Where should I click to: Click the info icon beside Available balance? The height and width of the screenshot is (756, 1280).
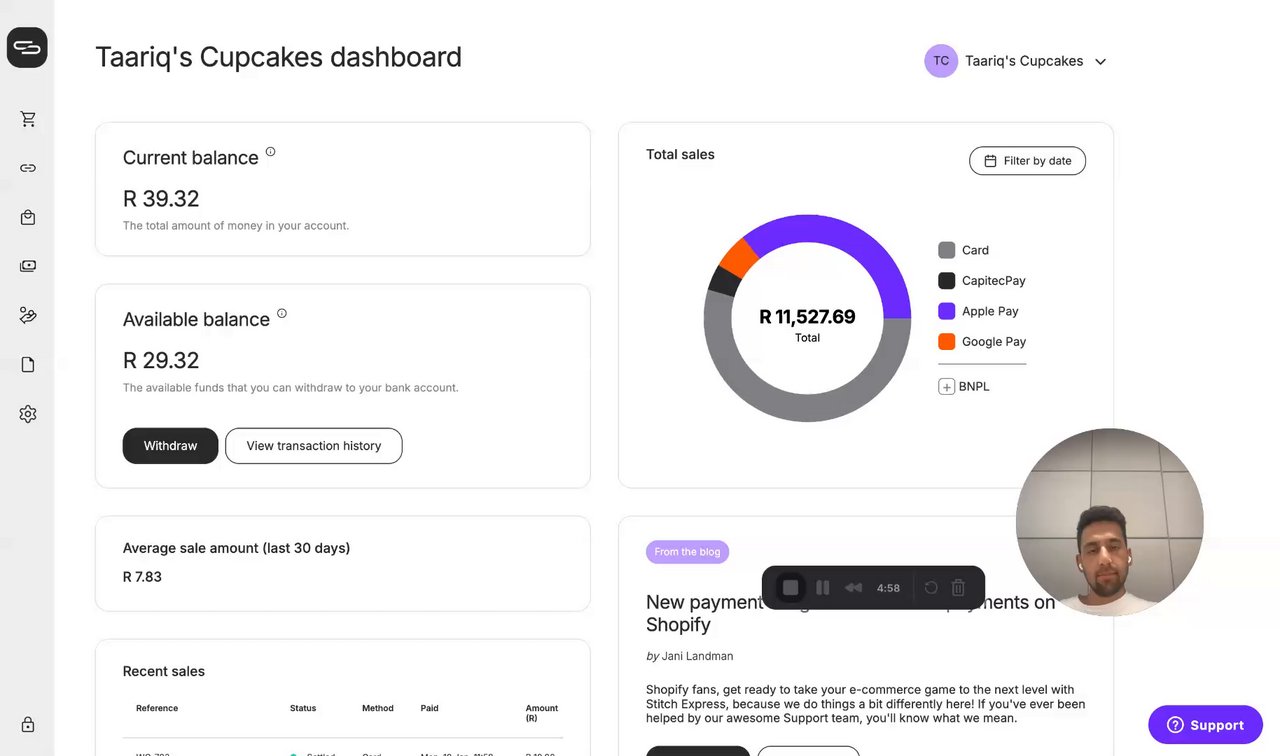(x=282, y=314)
